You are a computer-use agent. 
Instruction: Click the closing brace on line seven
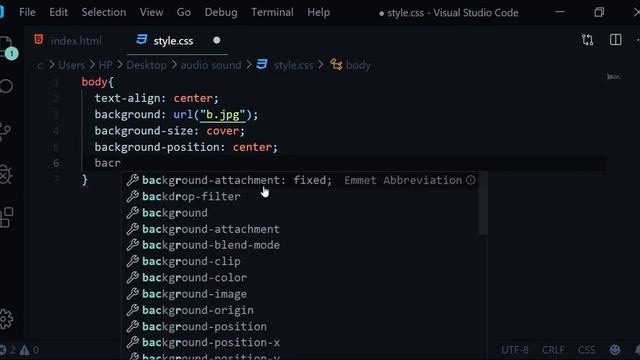84,180
